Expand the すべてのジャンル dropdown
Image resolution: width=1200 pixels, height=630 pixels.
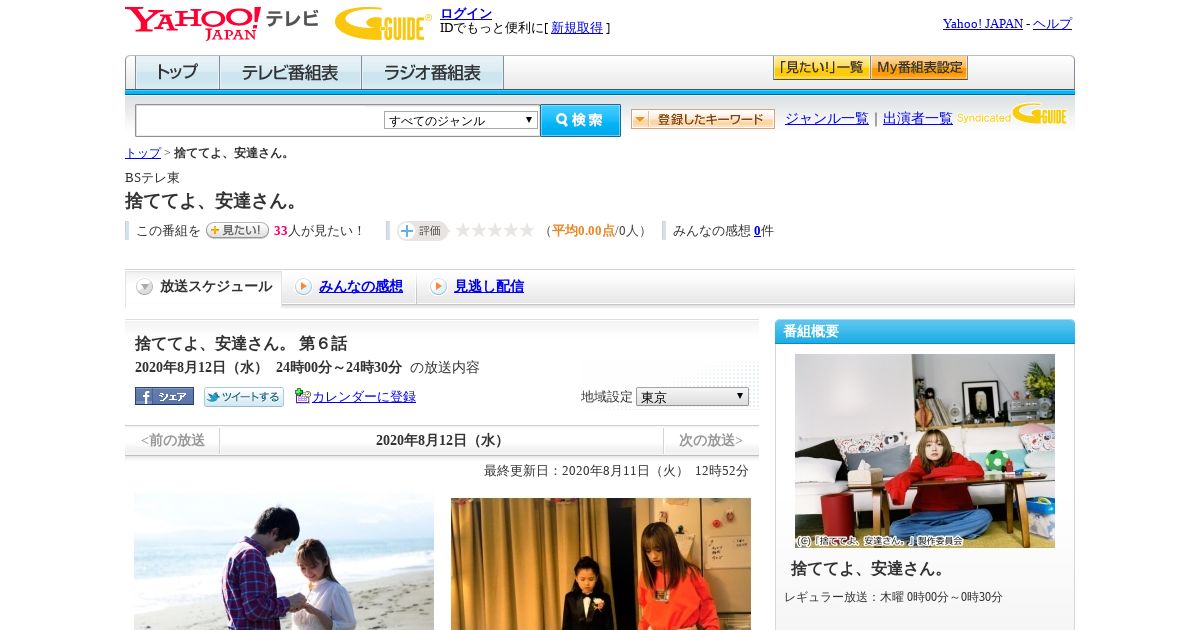coord(461,120)
